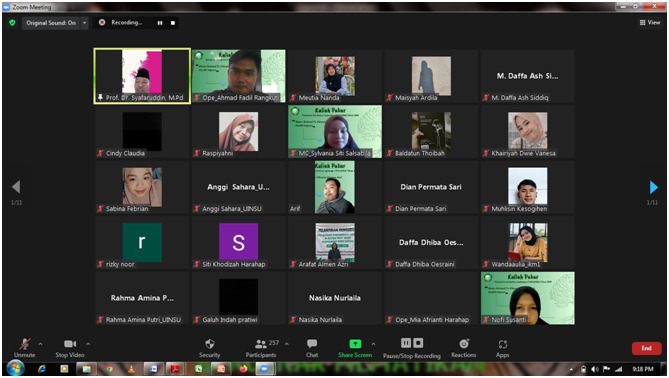Open the View layout menu
This screenshot has width=669, height=378.
(x=650, y=23)
